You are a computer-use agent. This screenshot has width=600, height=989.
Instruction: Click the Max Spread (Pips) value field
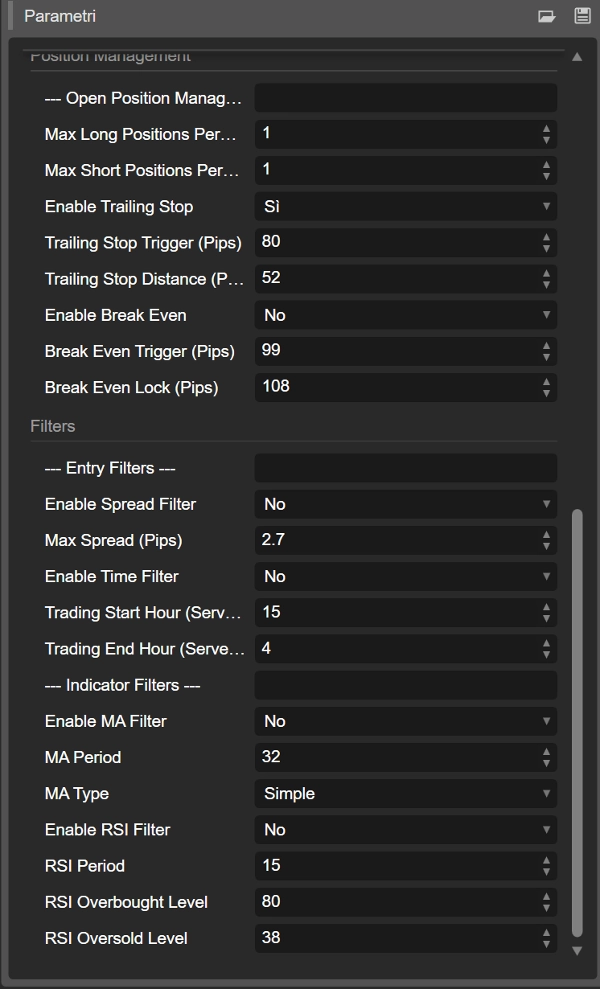(x=395, y=541)
